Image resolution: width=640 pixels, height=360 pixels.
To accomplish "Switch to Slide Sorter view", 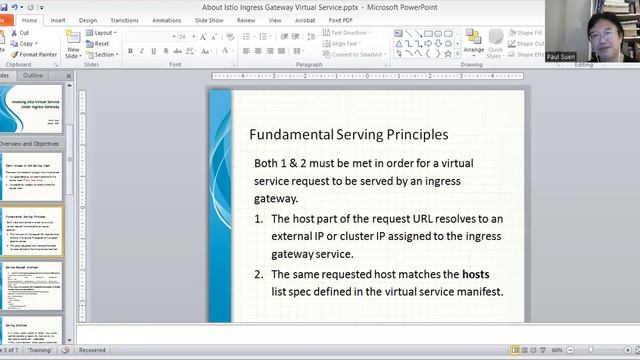I will coord(524,350).
